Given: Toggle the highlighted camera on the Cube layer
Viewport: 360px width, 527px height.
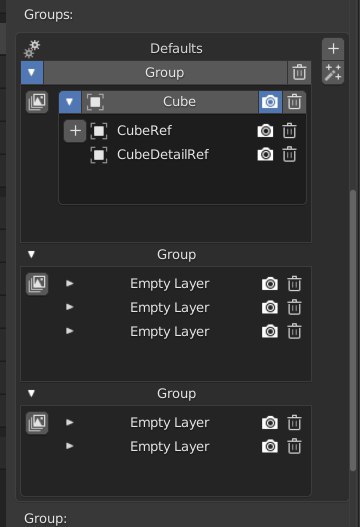Looking at the screenshot, I should click(270, 102).
